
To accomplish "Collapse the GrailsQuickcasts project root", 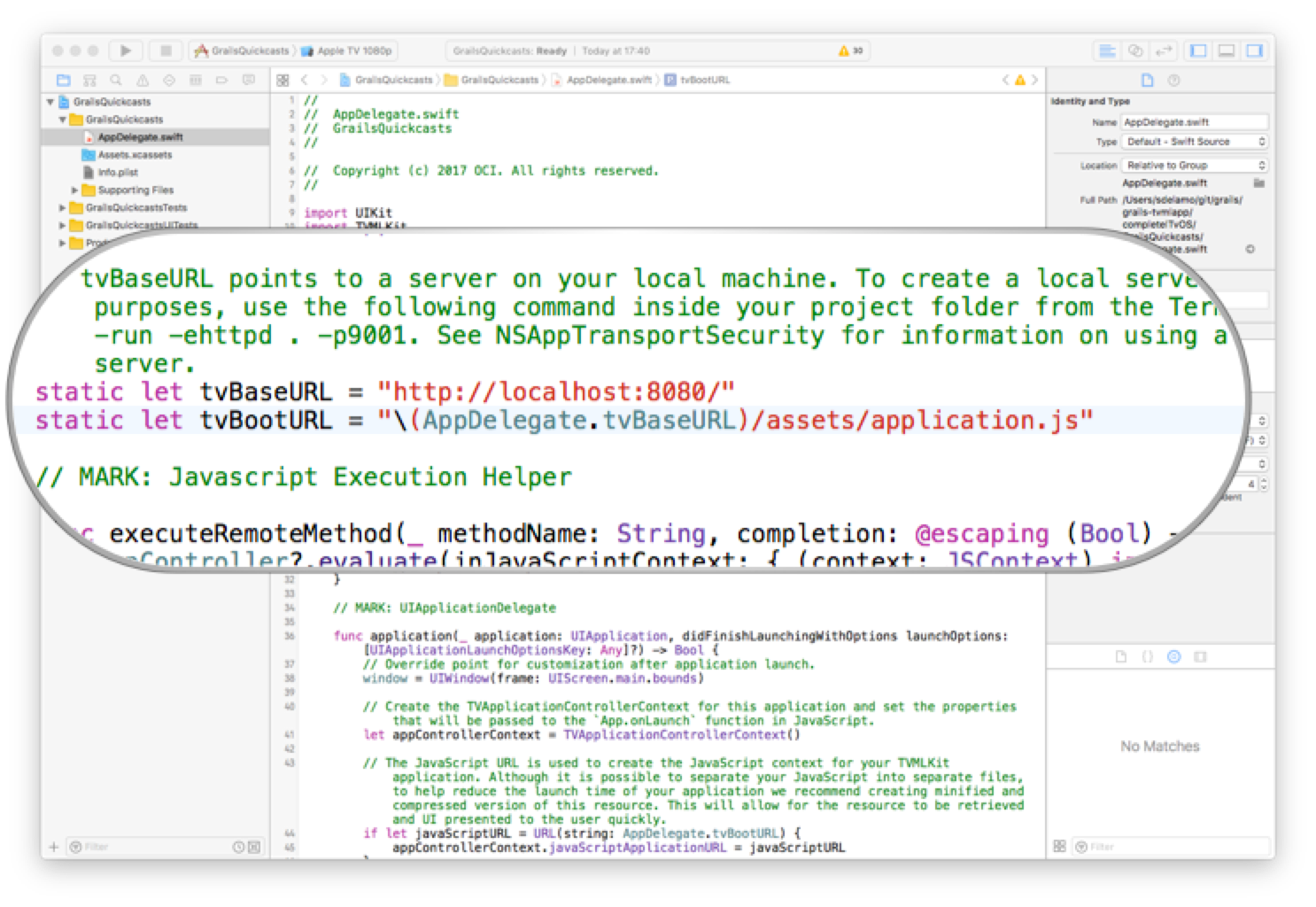I will (x=50, y=102).
